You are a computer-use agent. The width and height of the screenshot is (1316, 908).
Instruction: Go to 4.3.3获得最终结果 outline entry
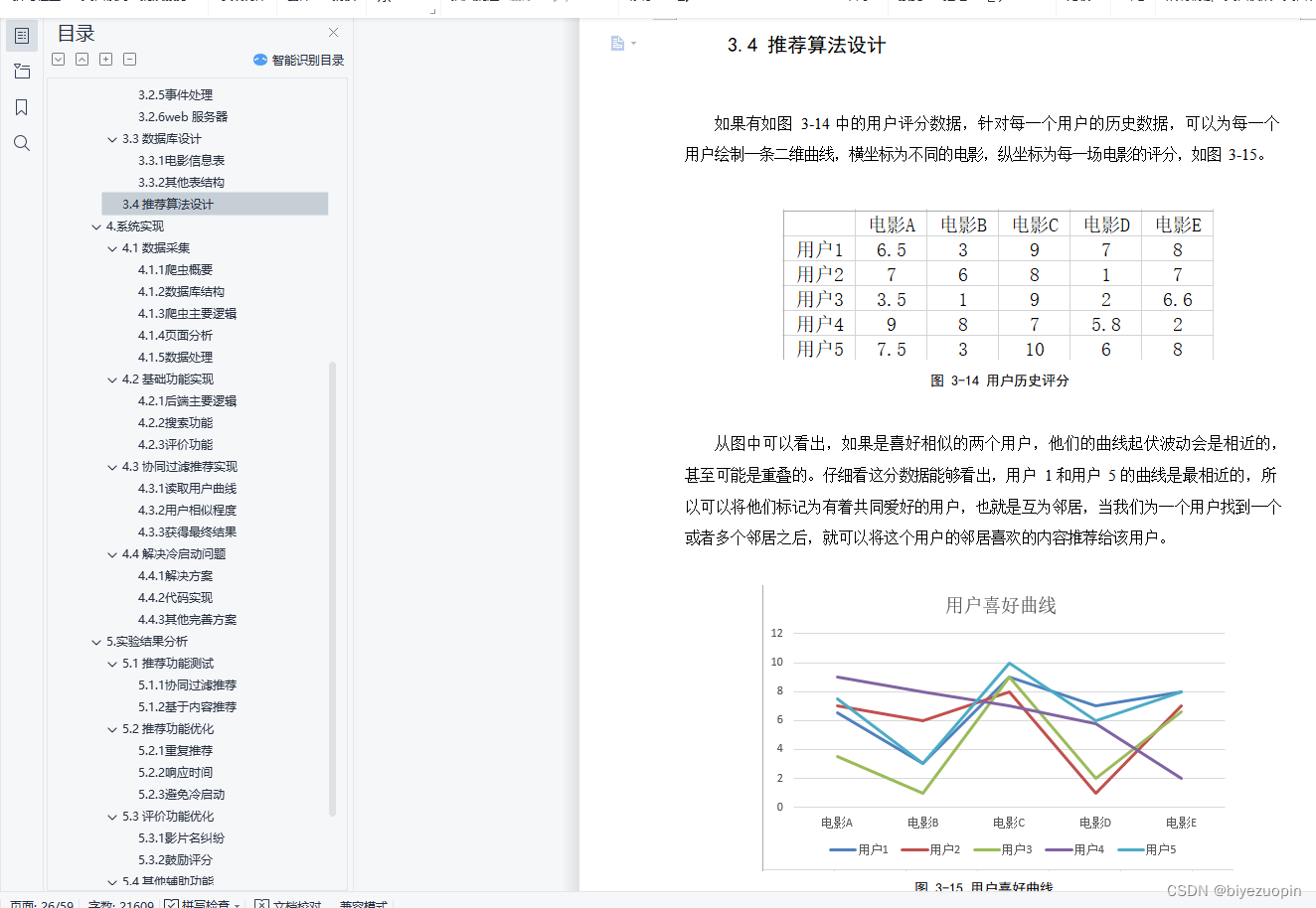187,532
